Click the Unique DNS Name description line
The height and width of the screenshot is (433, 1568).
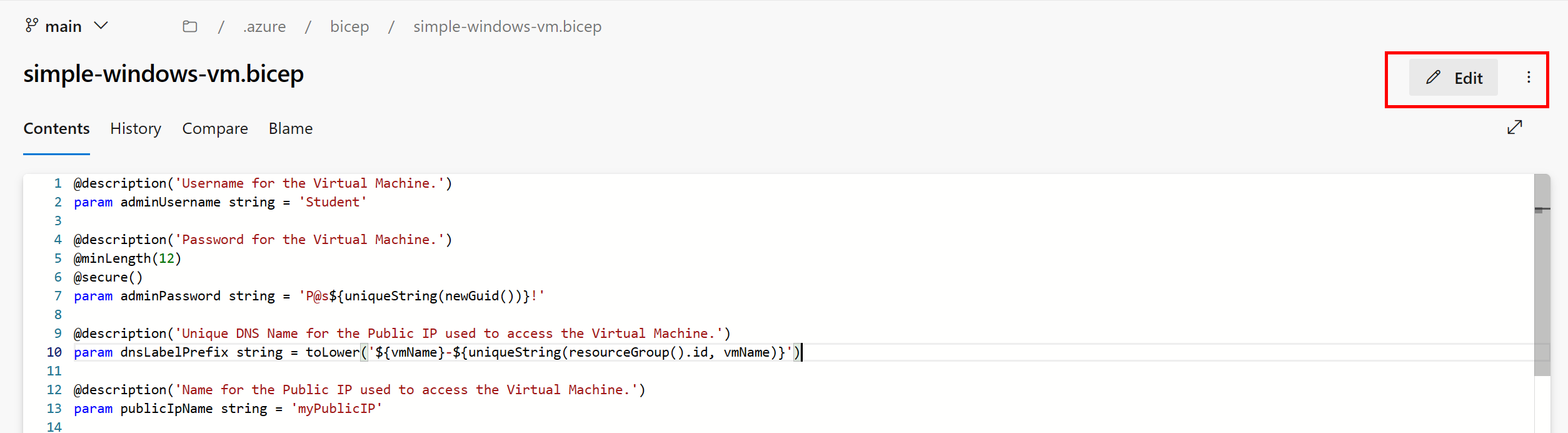[x=402, y=334]
